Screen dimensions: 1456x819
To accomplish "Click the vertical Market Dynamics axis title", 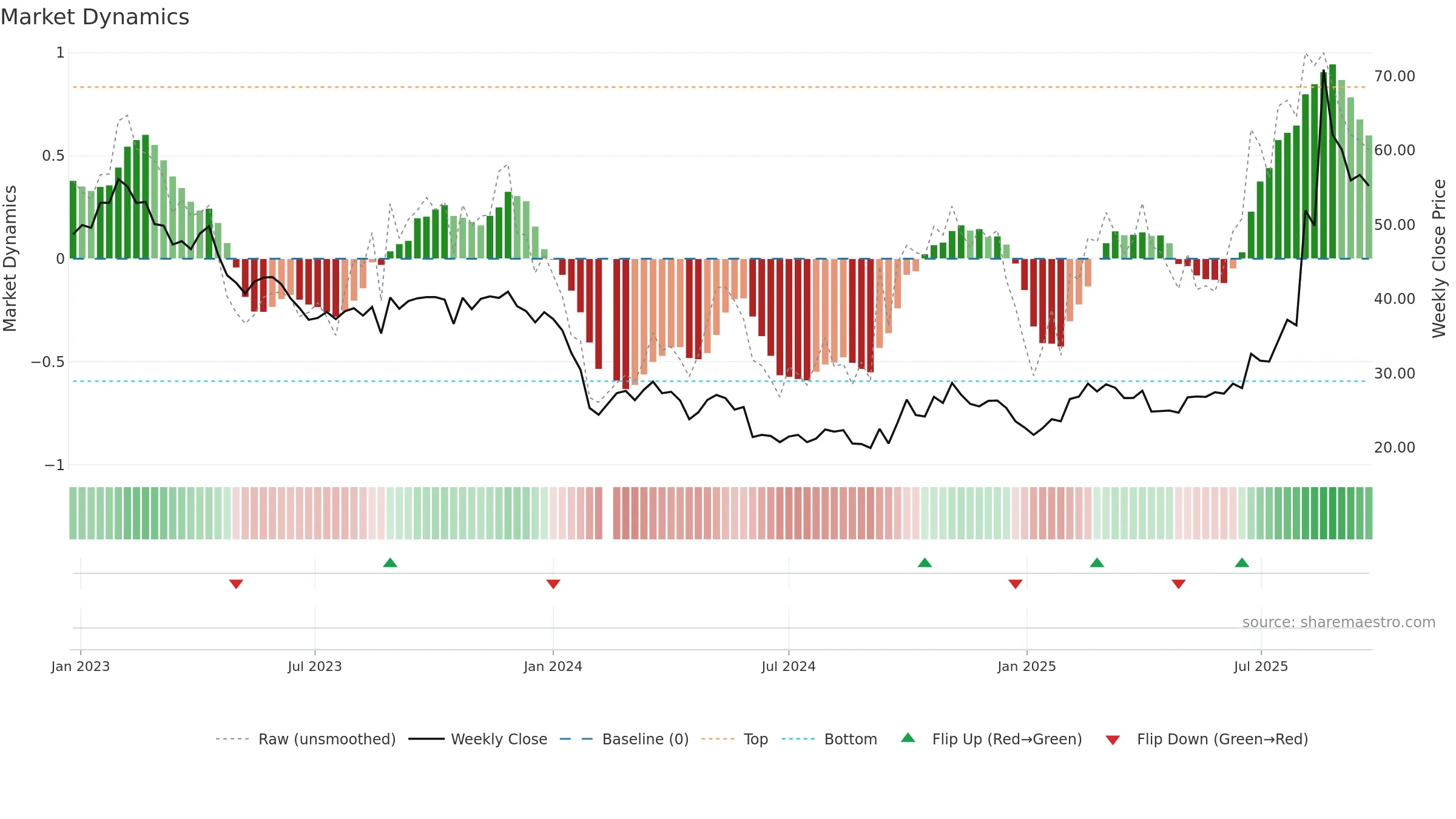I will pyautogui.click(x=10, y=258).
